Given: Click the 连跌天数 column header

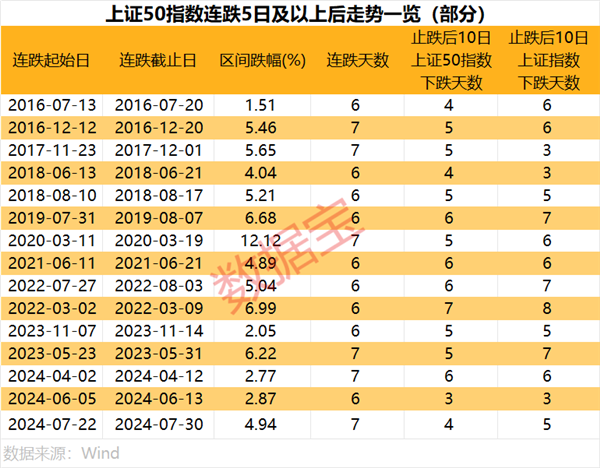Looking at the screenshot, I should 357,61.
